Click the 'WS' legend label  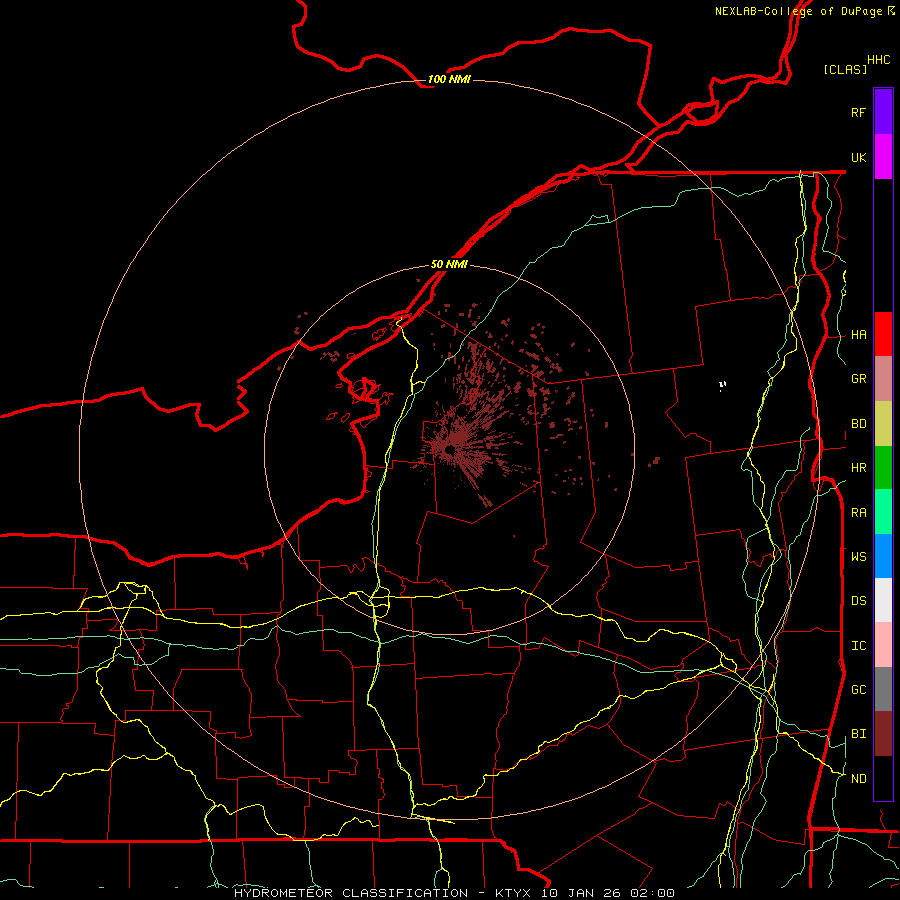(x=858, y=556)
